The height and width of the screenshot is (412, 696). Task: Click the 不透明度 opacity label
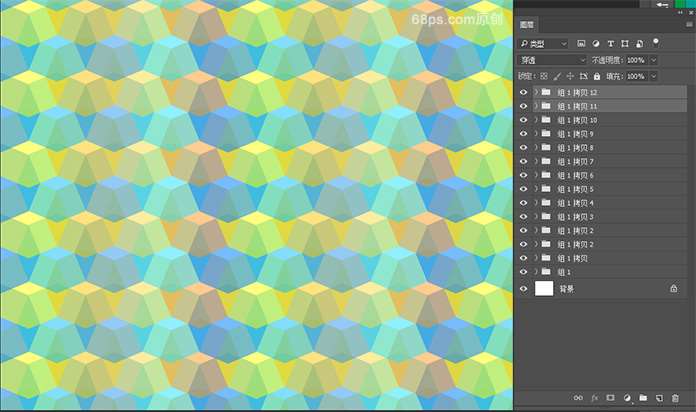point(607,60)
